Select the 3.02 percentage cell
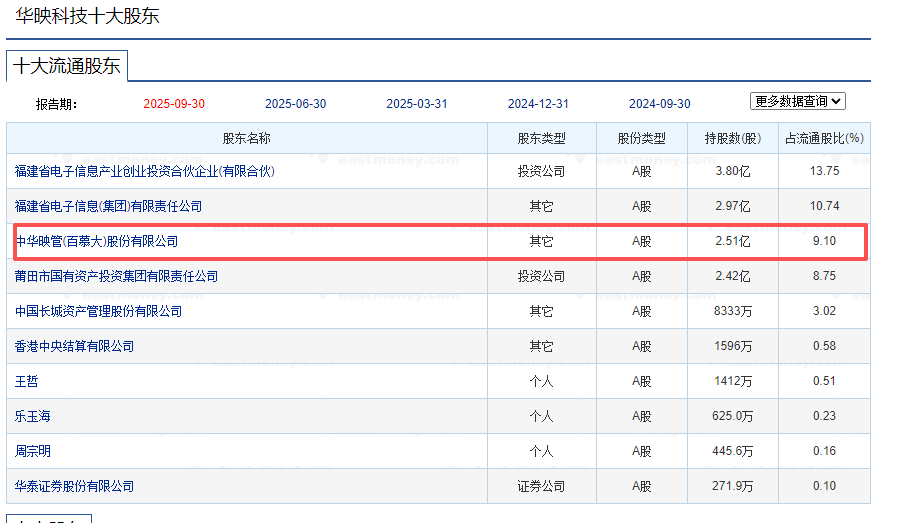Image resolution: width=916 pixels, height=523 pixels. (x=824, y=311)
